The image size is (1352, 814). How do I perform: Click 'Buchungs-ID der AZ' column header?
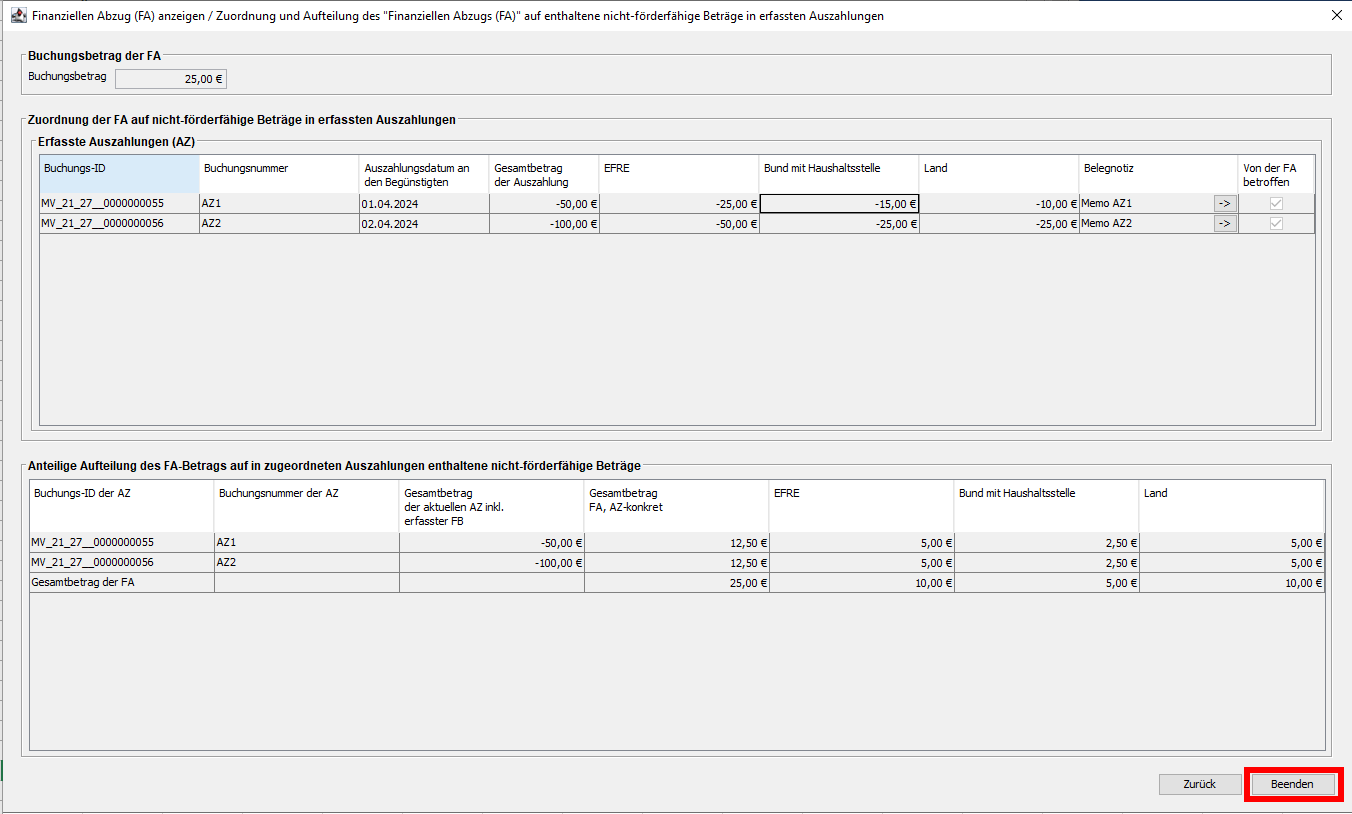[x=122, y=505]
